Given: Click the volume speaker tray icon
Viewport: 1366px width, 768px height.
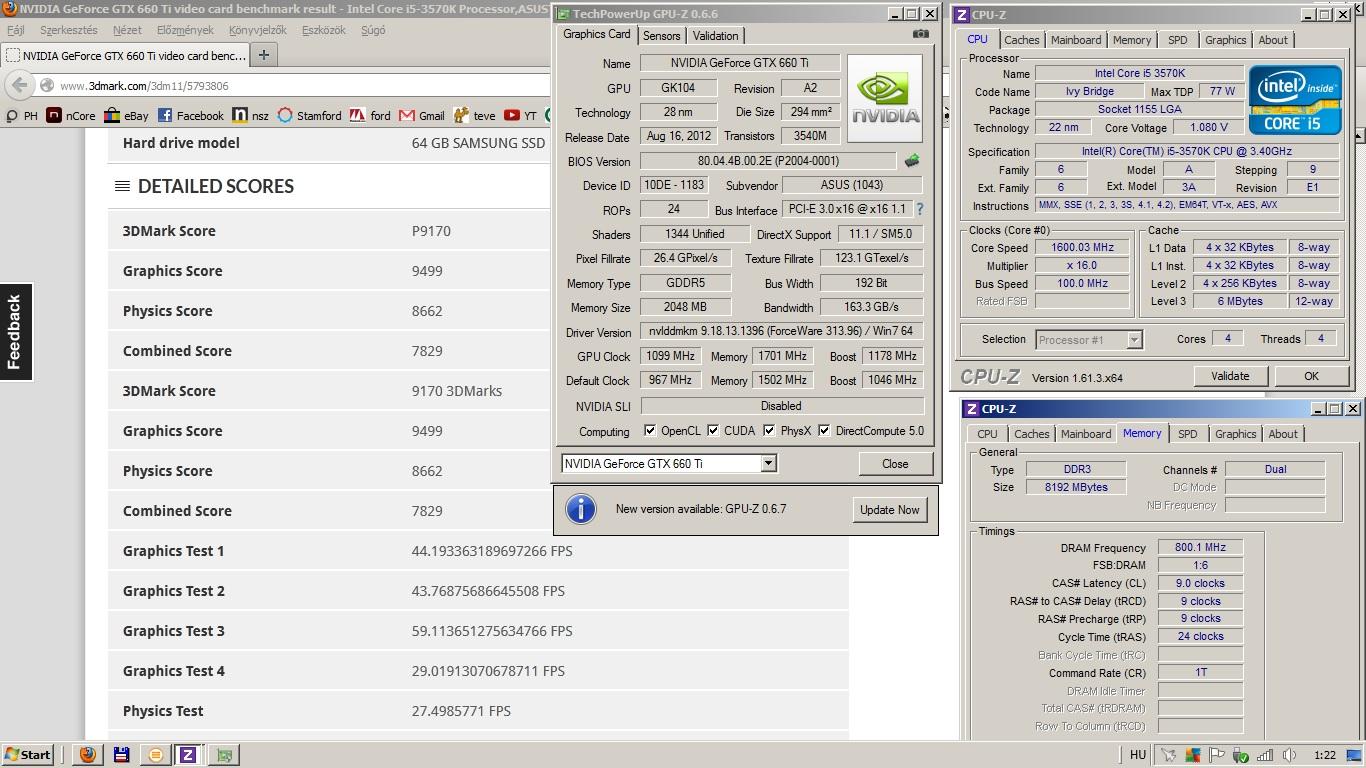Looking at the screenshot, I should pyautogui.click(x=1290, y=755).
